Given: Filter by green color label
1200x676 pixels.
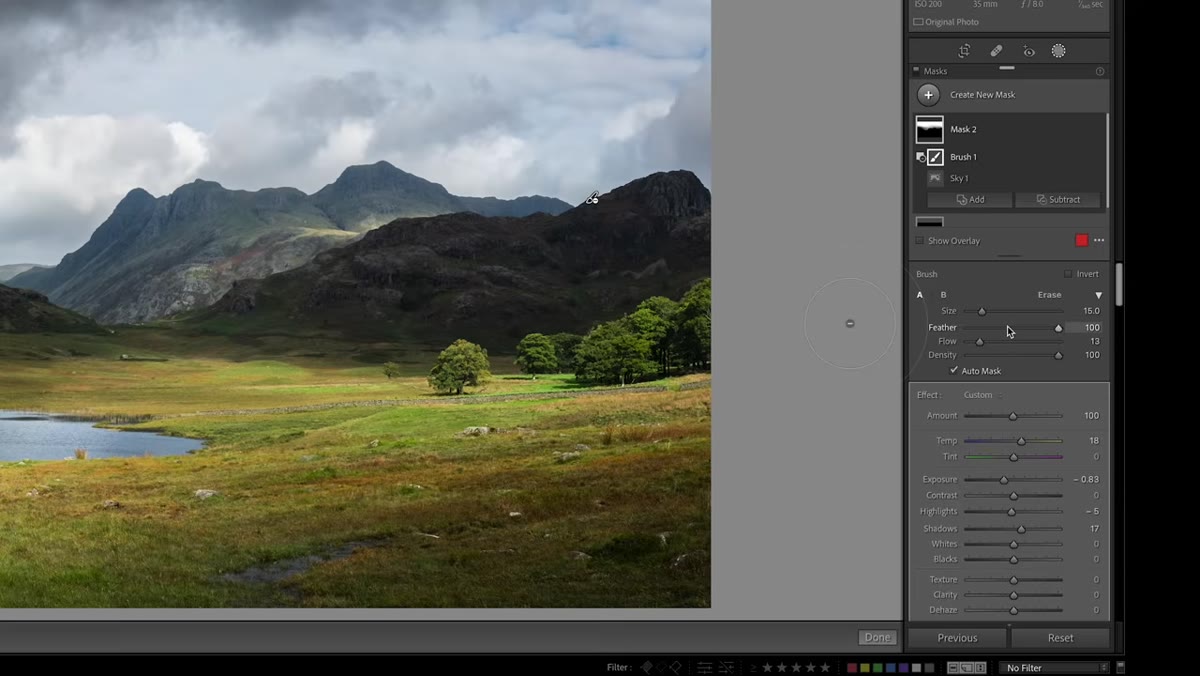Looking at the screenshot, I should [878, 667].
